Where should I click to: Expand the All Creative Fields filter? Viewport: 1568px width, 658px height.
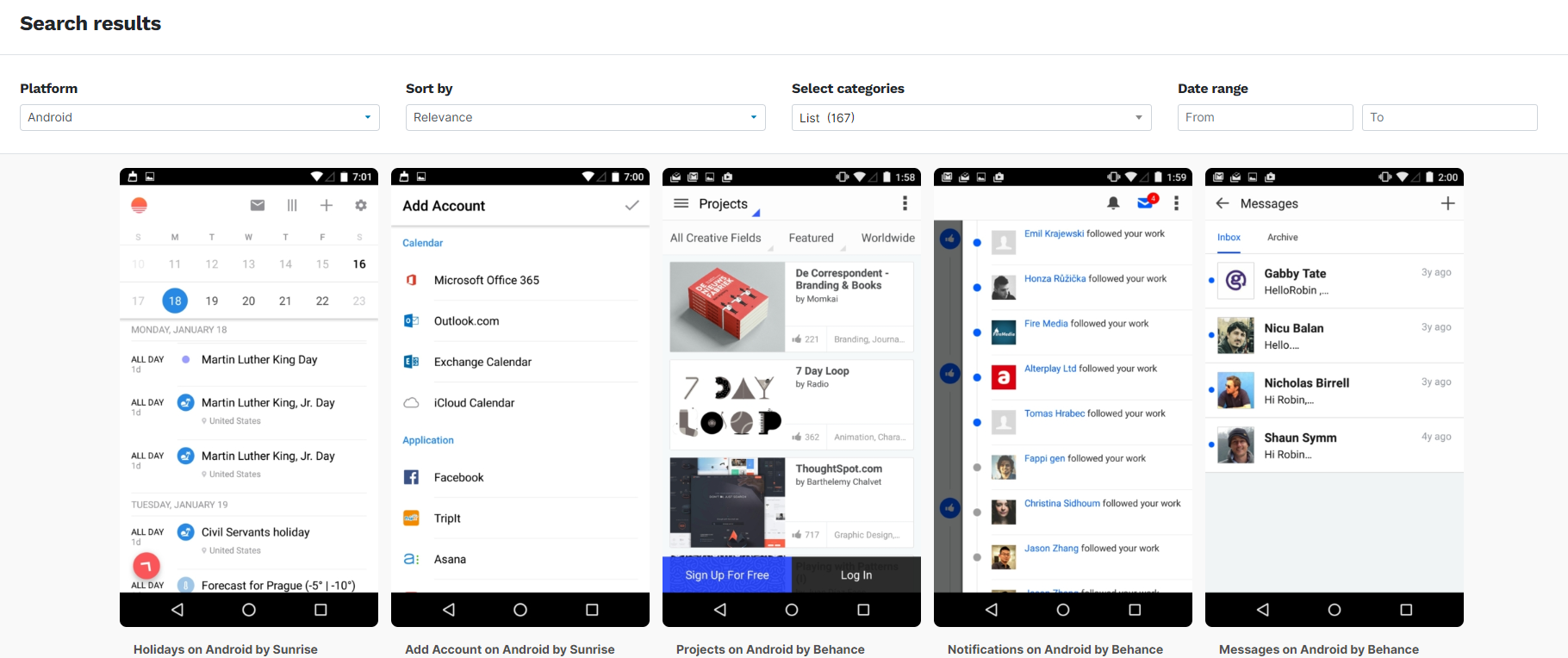click(x=720, y=239)
